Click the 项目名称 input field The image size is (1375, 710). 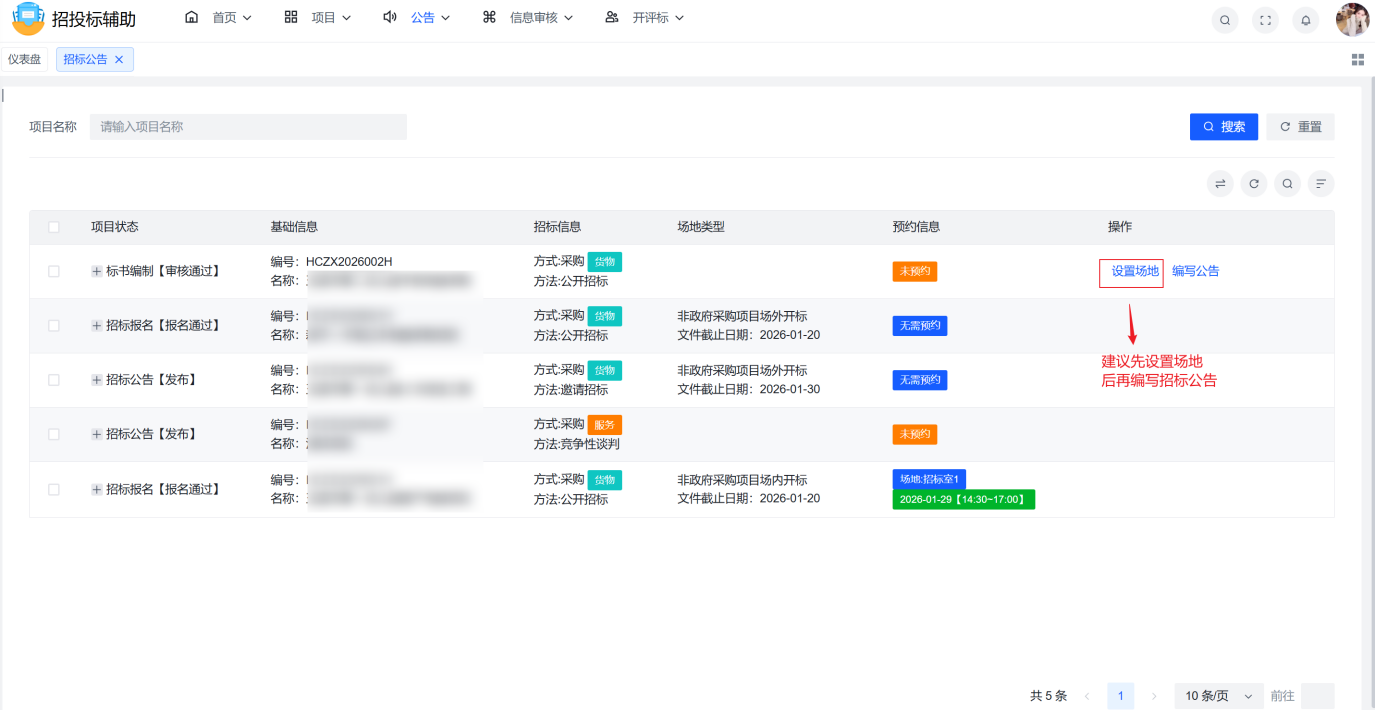click(x=248, y=126)
